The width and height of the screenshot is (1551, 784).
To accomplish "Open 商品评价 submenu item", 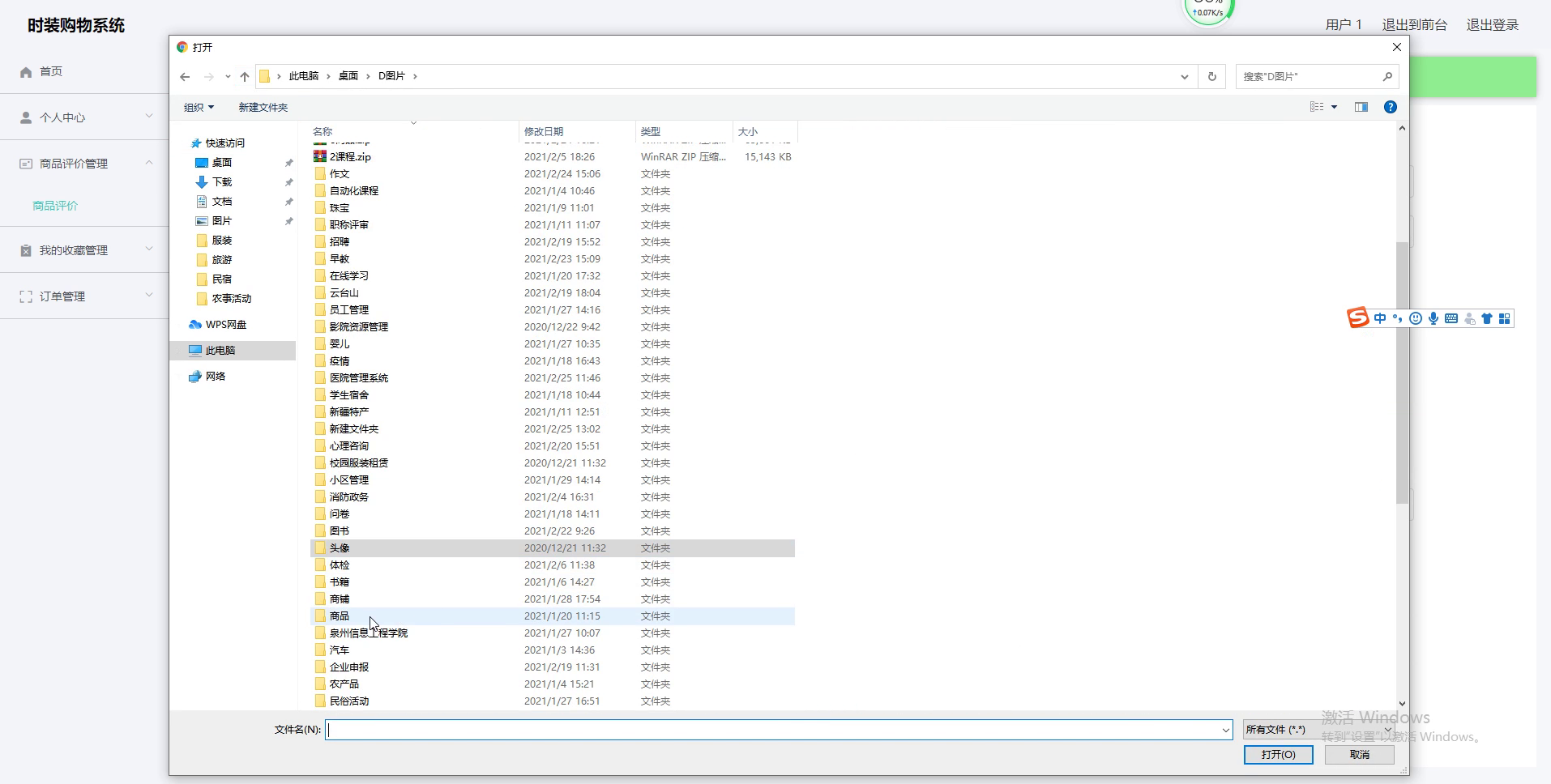I will pyautogui.click(x=55, y=206).
